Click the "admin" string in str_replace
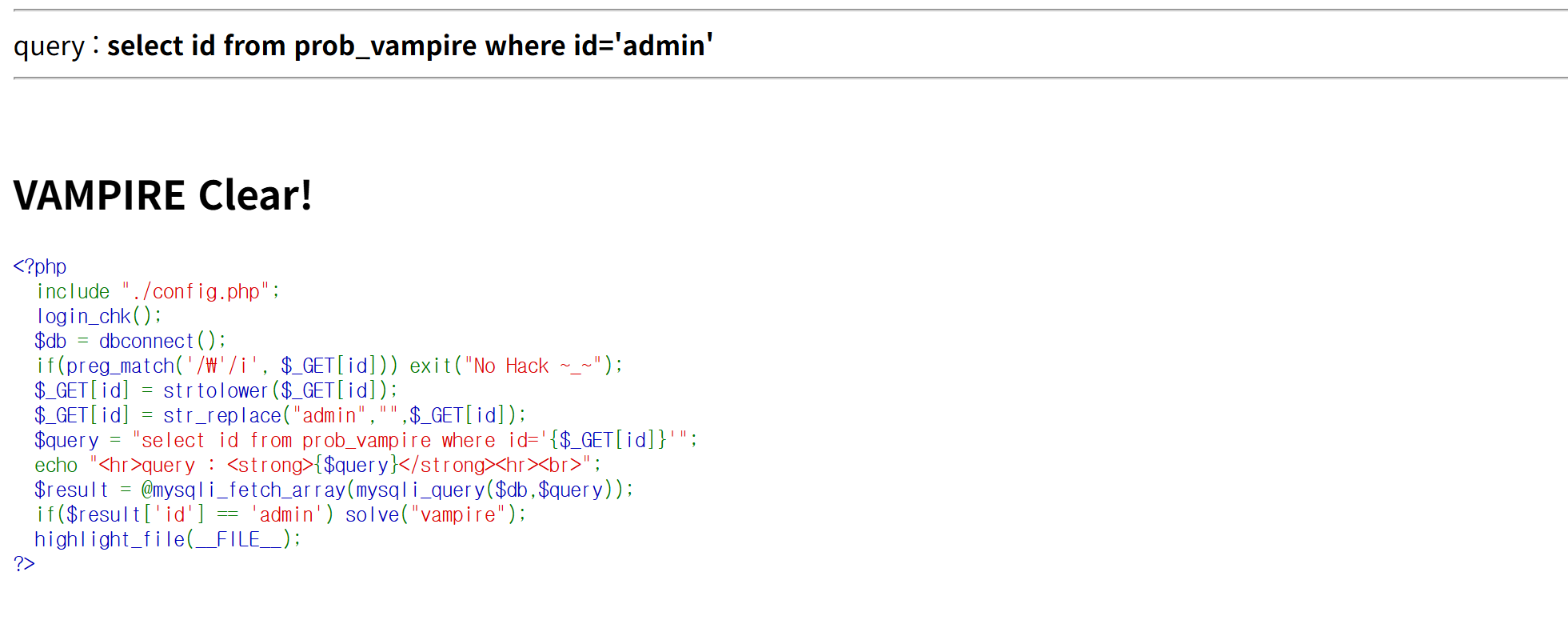This screenshot has height=640, width=1568. click(x=329, y=415)
